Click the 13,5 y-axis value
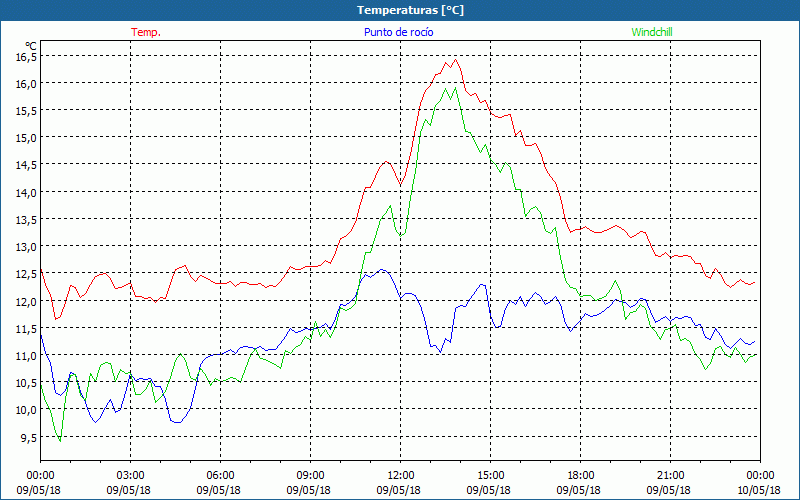Viewport: 800px width, 500px height. tap(26, 219)
